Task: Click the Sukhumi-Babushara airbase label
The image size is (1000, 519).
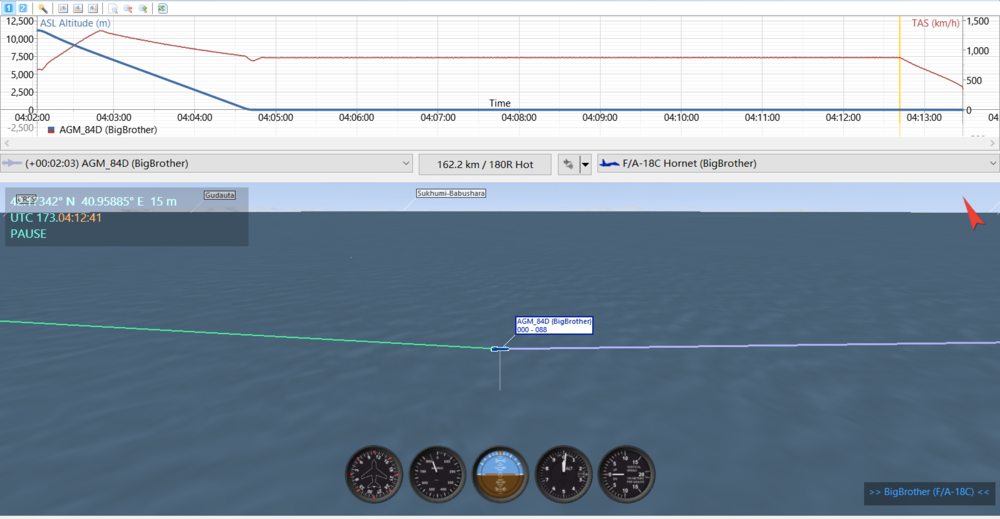Action: (451, 193)
